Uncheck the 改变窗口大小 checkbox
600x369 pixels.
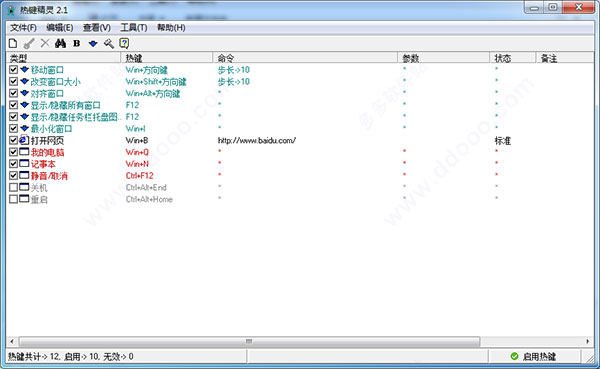tap(13, 81)
